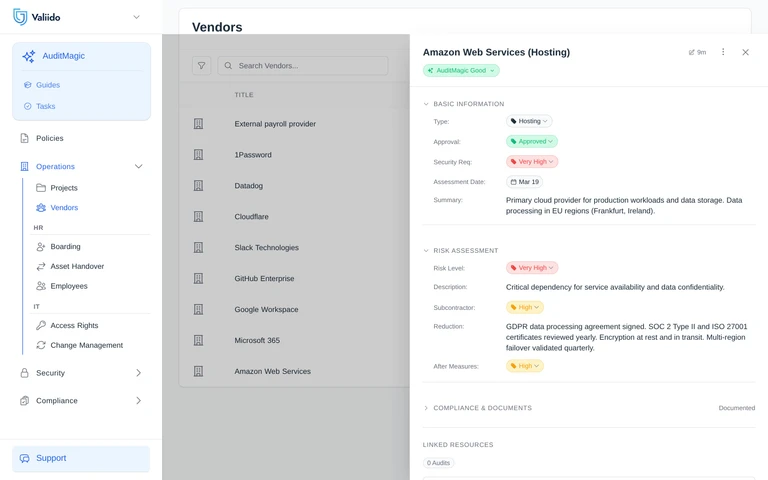The height and width of the screenshot is (480, 768).
Task: Click the Vendors sidebar icon
Action: [41, 208]
